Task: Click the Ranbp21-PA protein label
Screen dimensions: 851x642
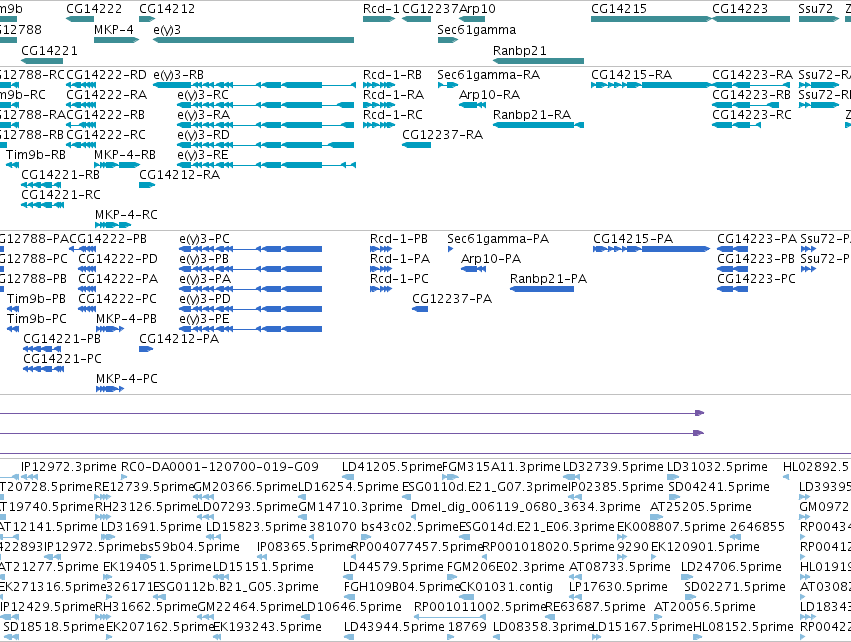Action: [549, 279]
